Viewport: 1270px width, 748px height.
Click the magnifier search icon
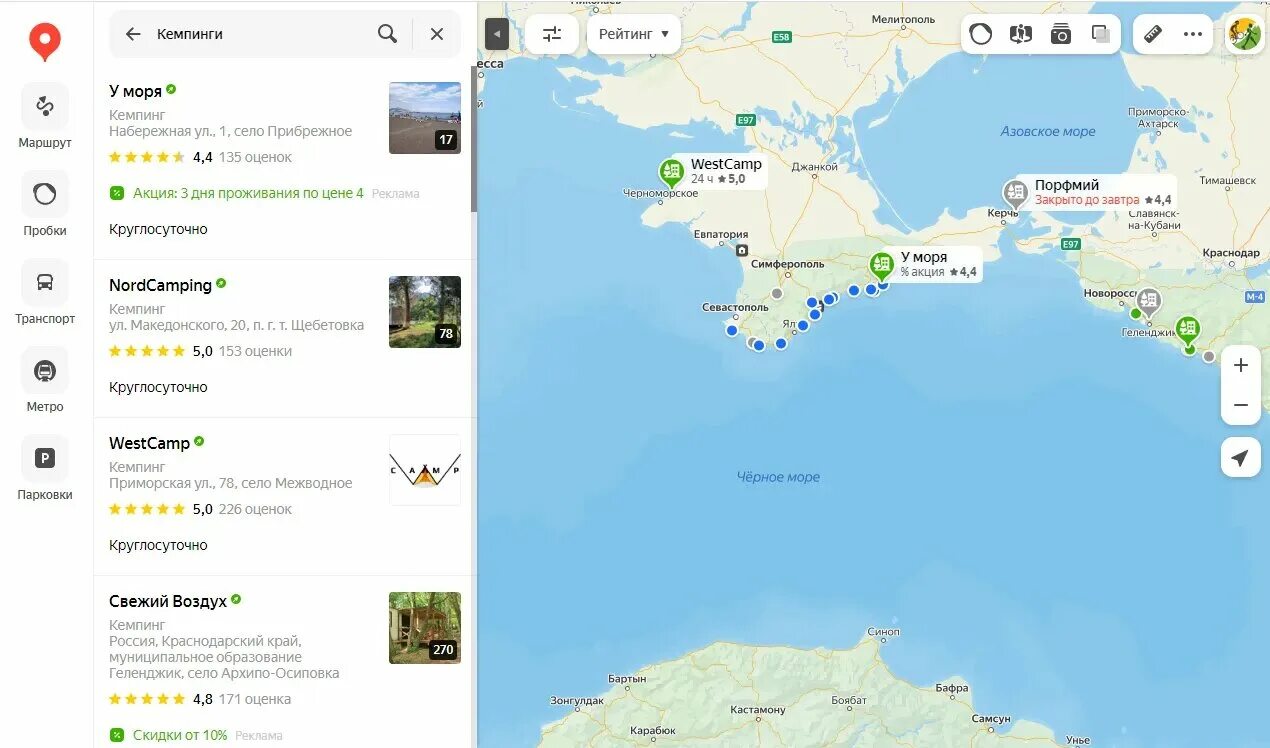pos(388,34)
